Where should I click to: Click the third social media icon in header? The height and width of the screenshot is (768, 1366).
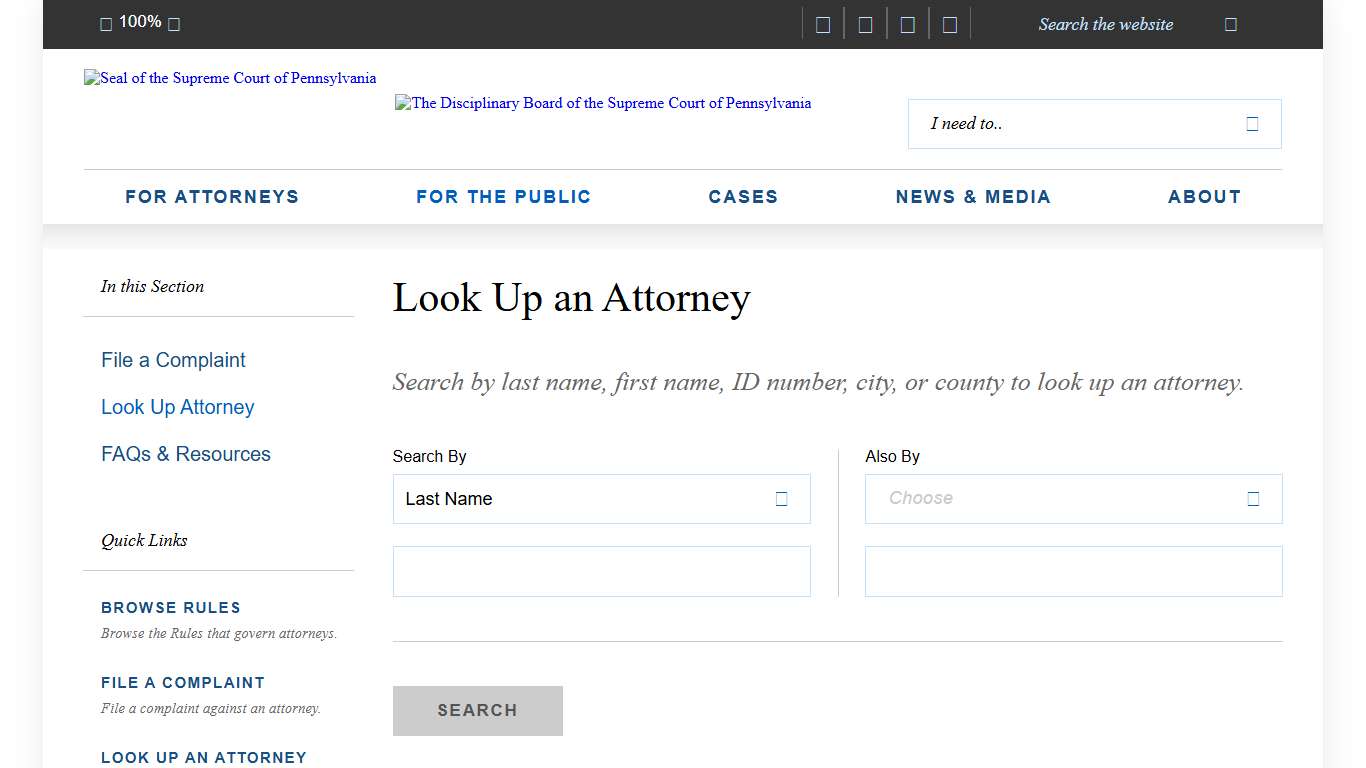pos(906,23)
